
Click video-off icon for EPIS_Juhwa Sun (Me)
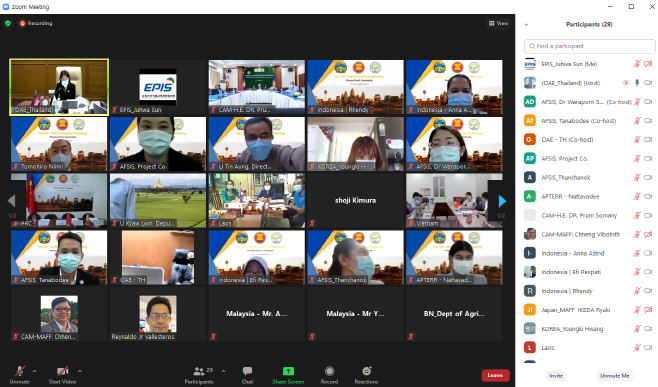coord(648,64)
